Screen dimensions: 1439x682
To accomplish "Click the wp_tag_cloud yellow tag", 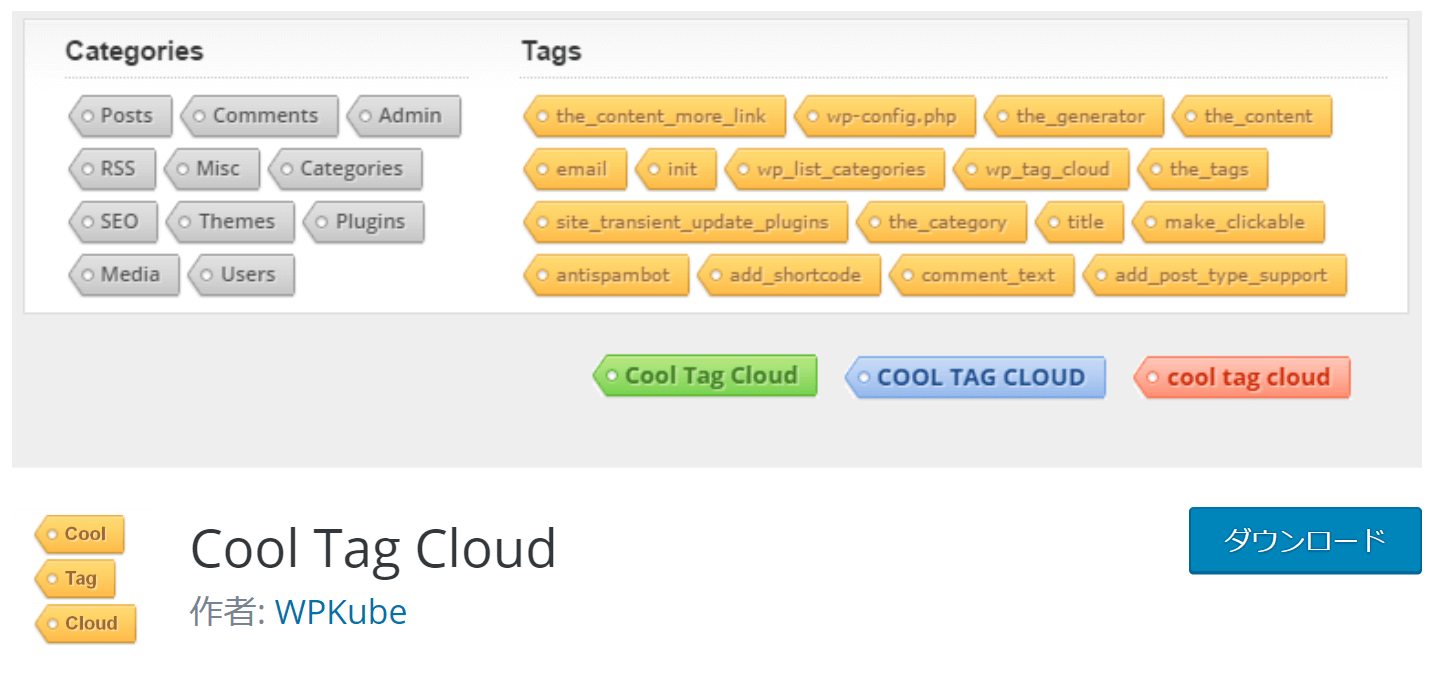I will coord(1041,169).
